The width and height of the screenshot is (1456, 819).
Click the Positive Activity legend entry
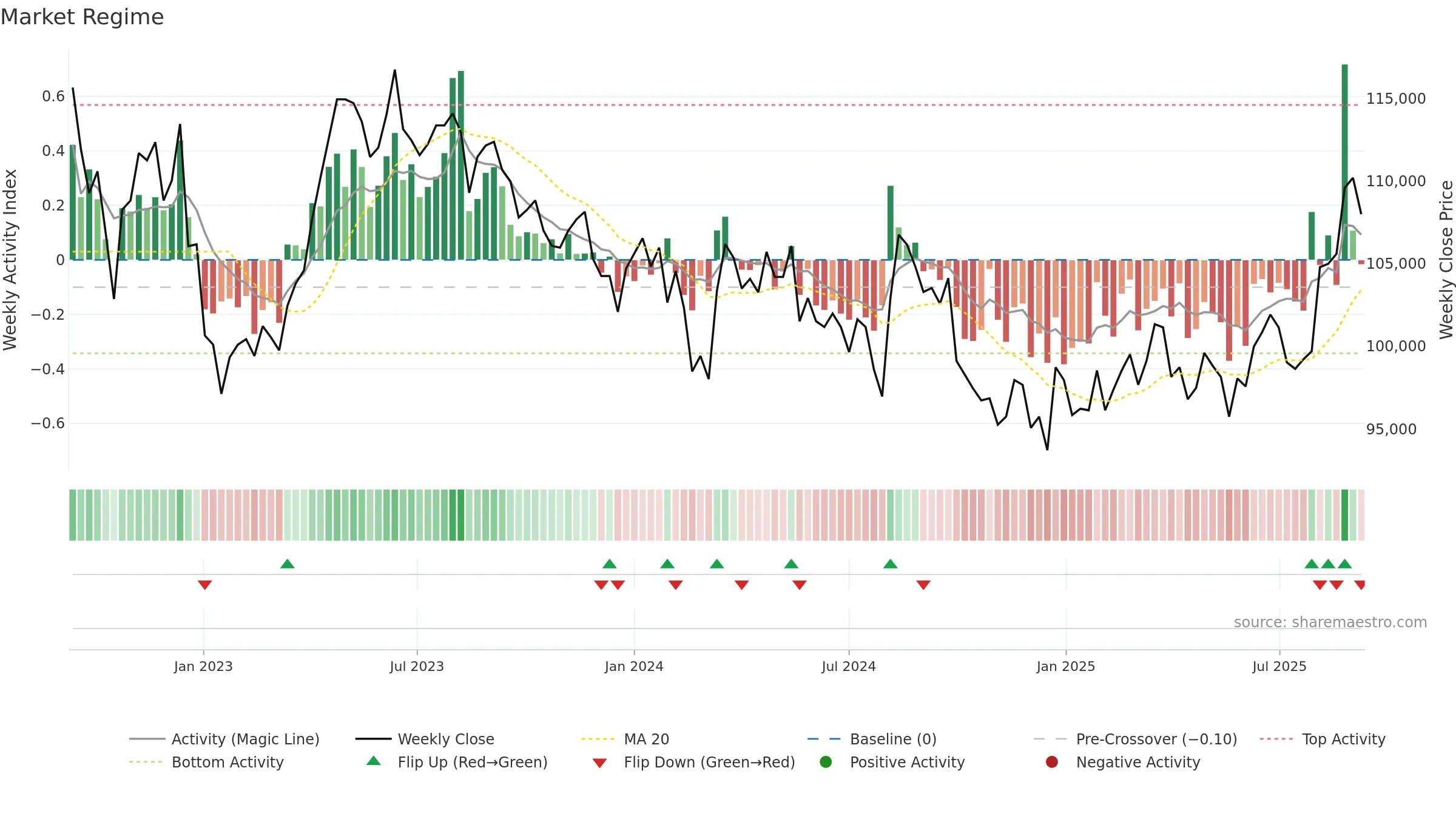892,762
